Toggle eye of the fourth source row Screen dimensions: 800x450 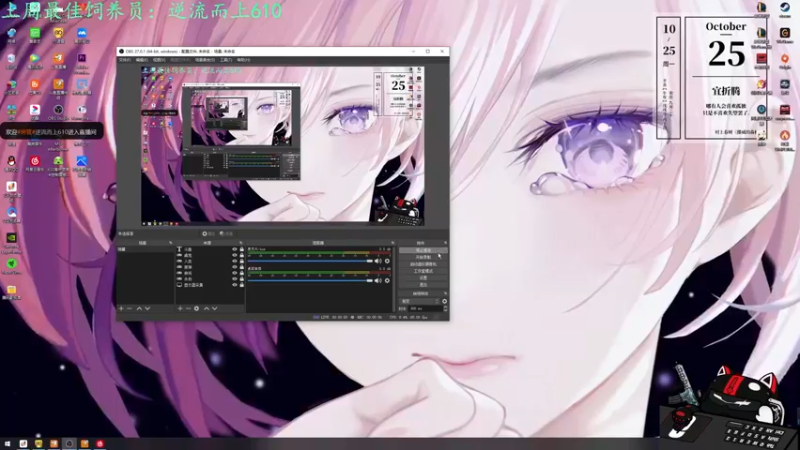235,267
